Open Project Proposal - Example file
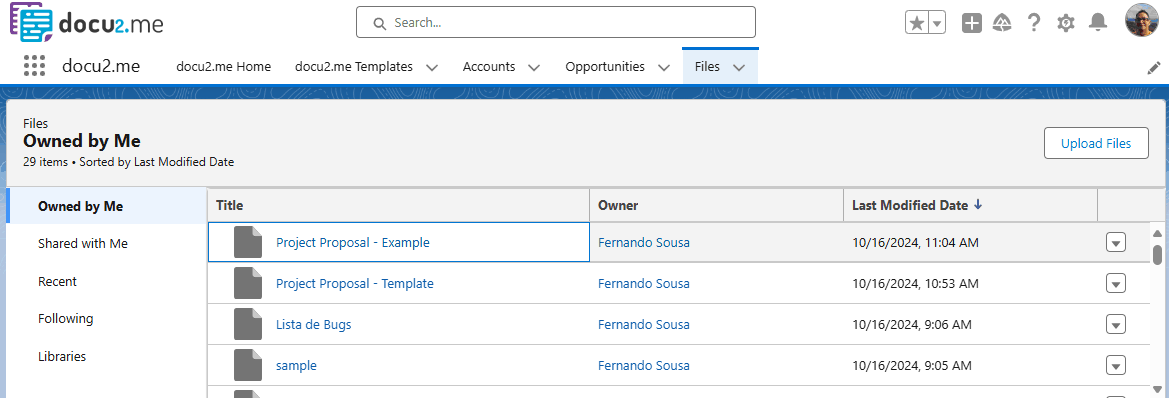The height and width of the screenshot is (398, 1169). pos(353,242)
